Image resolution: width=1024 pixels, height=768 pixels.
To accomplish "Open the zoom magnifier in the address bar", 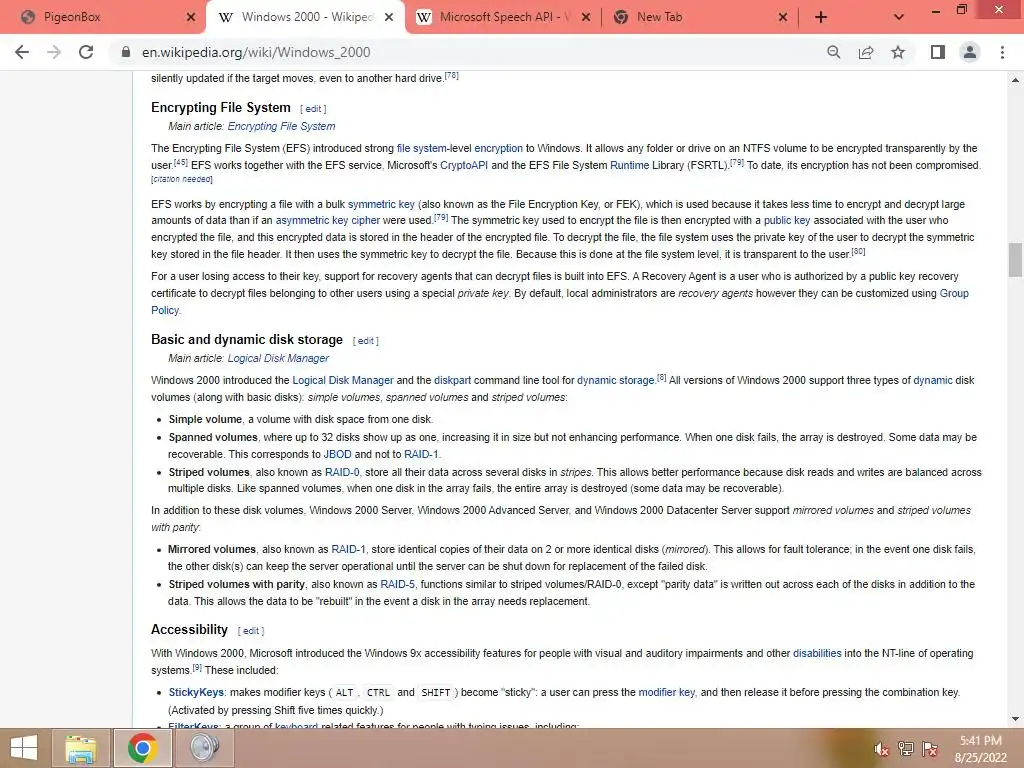I will [833, 52].
